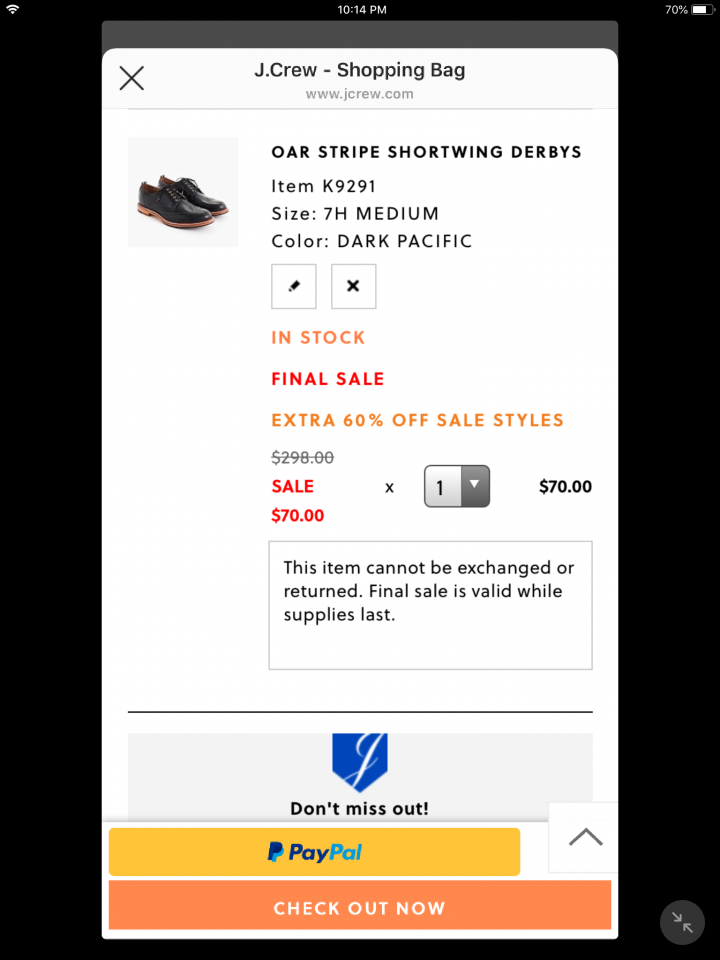This screenshot has width=720, height=960.
Task: Remove the Shortwing Derbys with the X icon
Action: click(353, 286)
